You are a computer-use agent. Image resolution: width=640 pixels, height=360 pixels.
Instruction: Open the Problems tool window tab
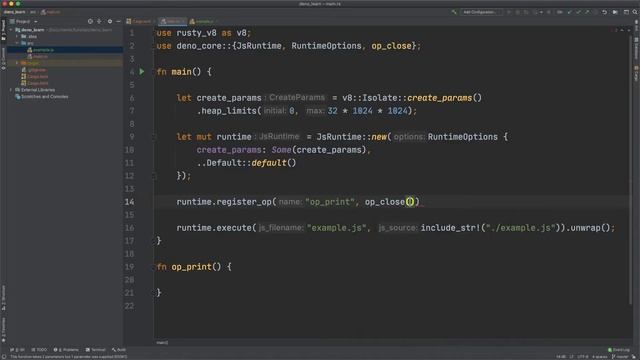coord(66,350)
